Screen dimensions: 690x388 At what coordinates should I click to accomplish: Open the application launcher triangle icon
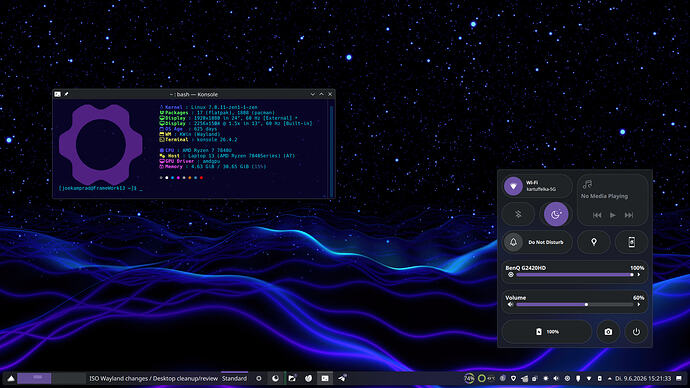(x=11, y=378)
